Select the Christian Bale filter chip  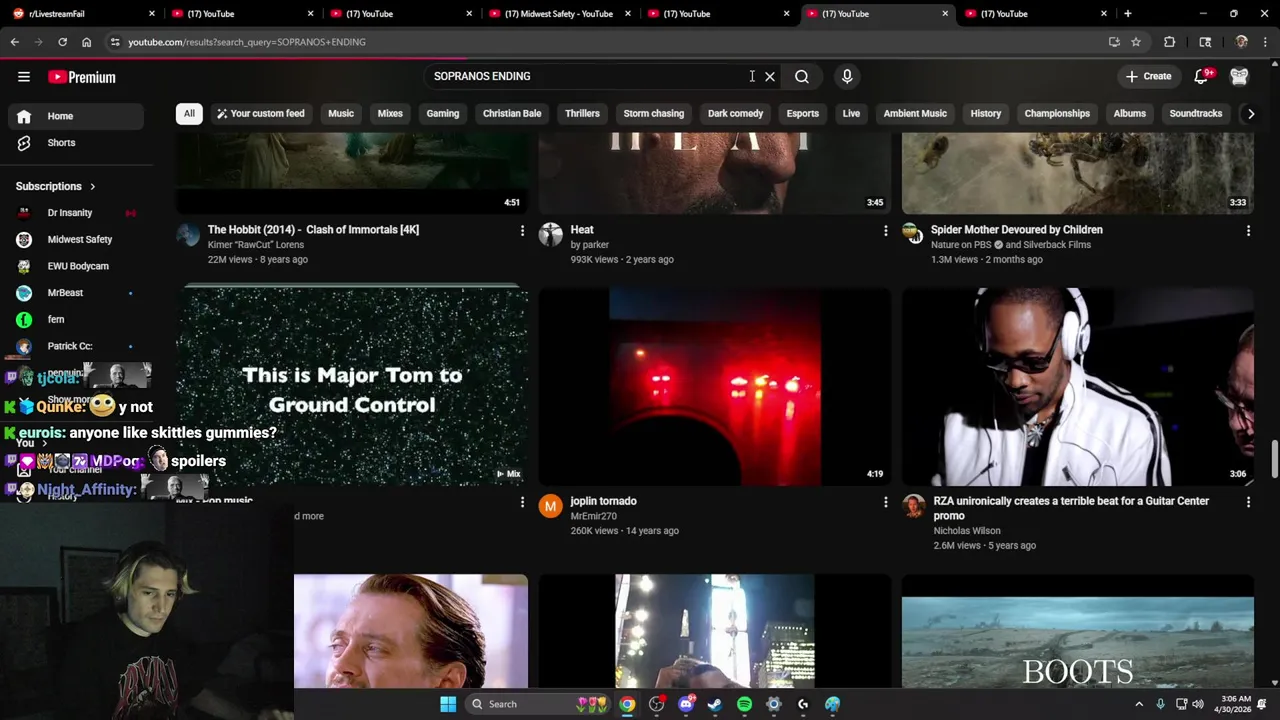(x=512, y=113)
